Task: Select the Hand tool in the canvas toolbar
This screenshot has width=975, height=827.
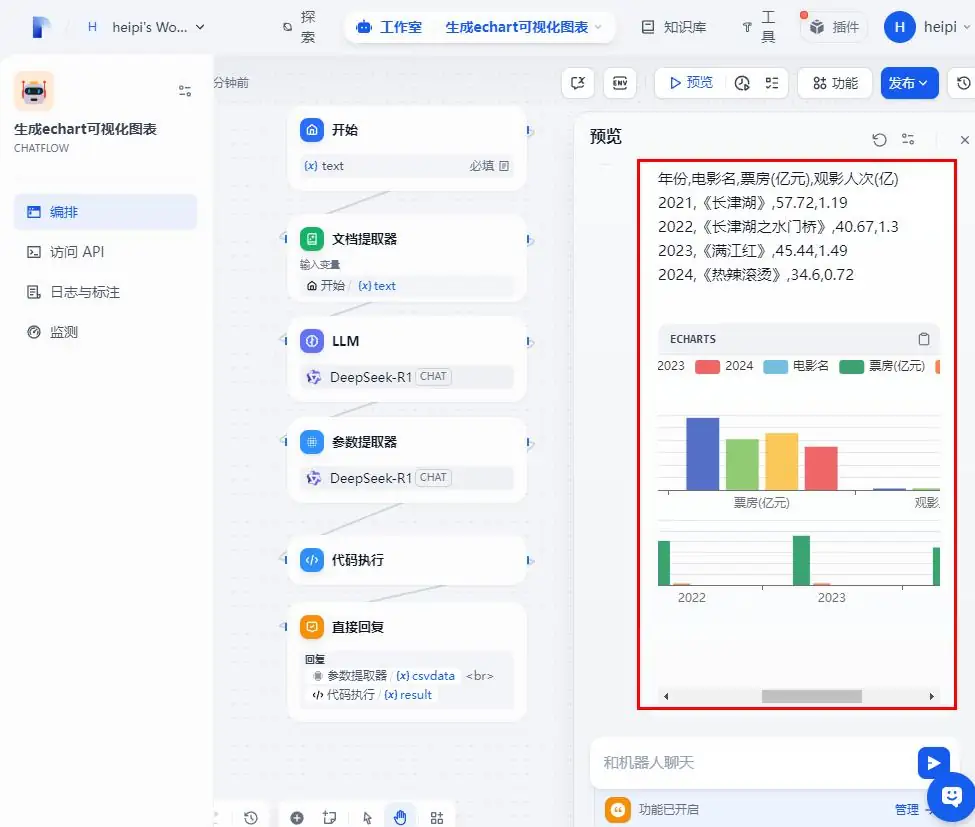Action: click(400, 817)
